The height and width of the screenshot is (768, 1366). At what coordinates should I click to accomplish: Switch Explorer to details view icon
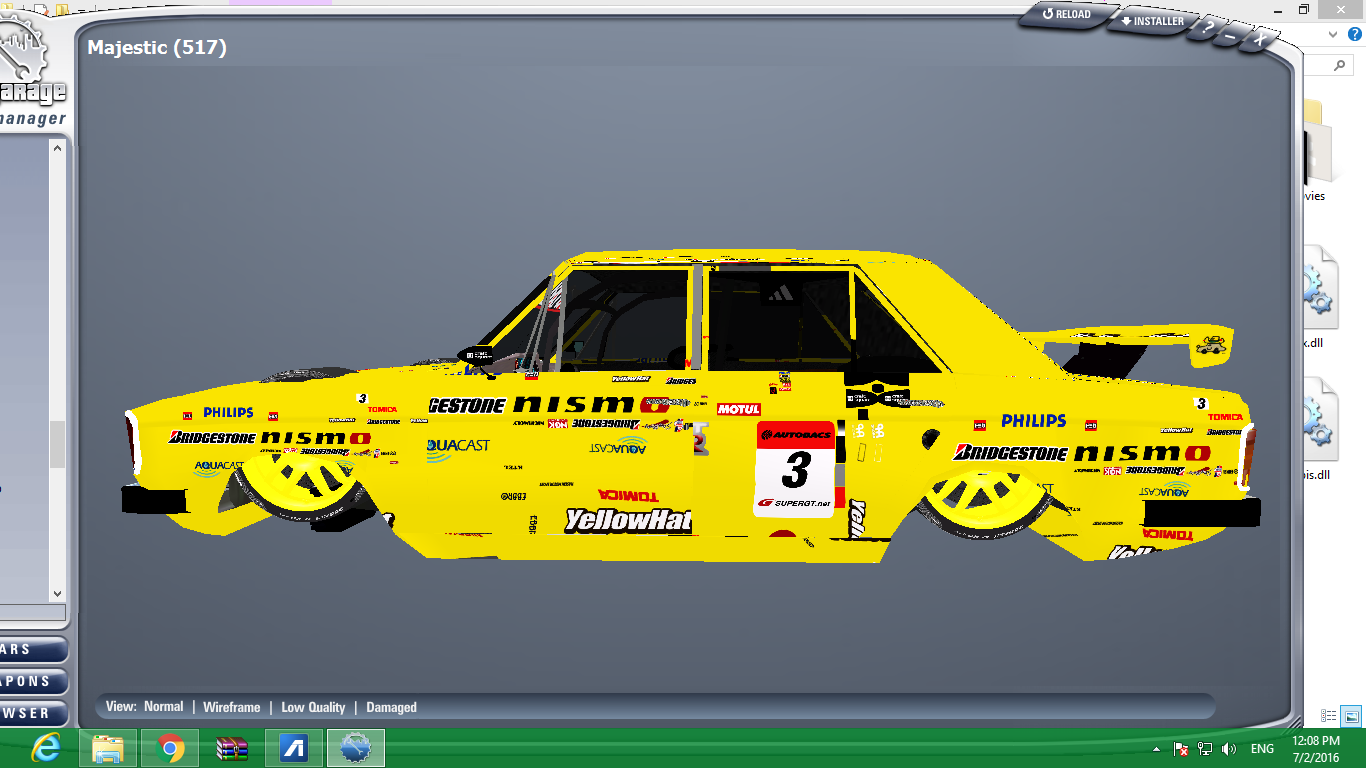point(1329,716)
